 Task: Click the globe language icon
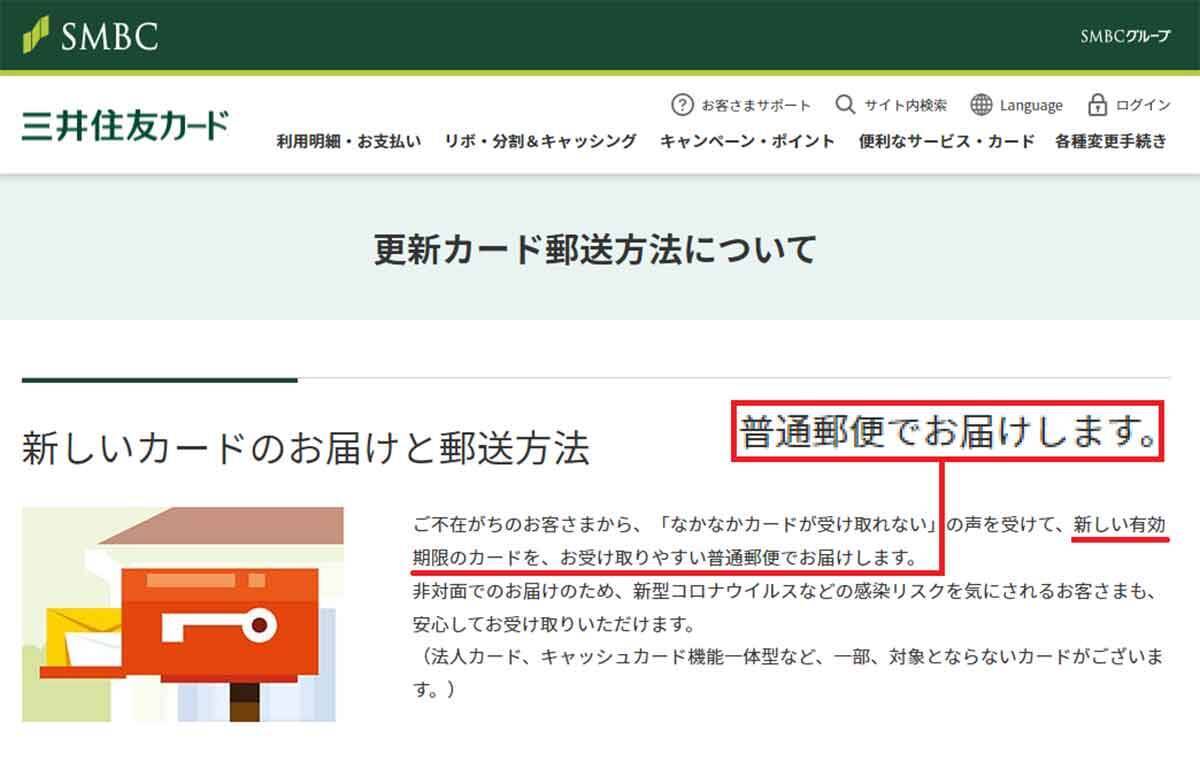981,105
